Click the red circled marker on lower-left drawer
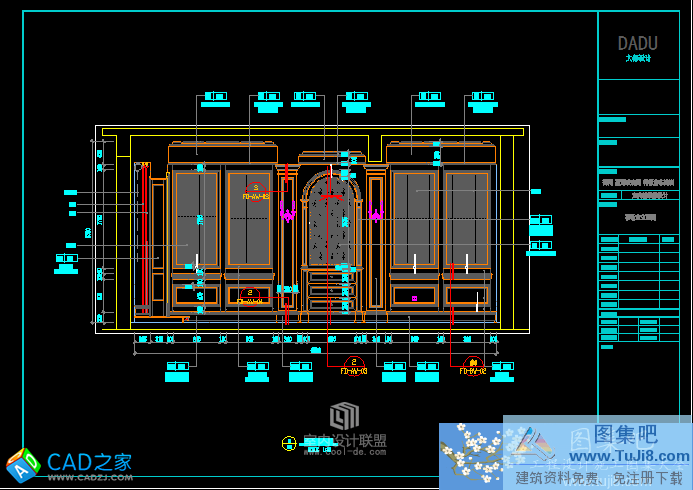The image size is (693, 490). [x=250, y=296]
